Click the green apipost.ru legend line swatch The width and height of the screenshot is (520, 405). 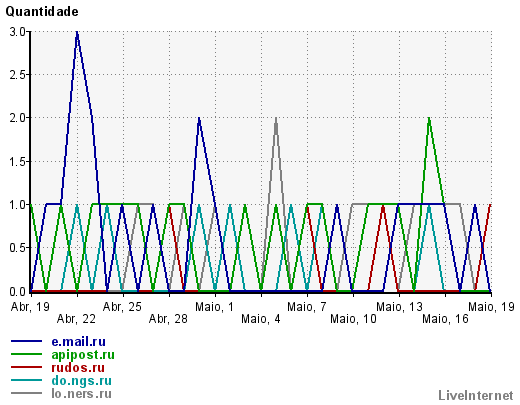(27, 354)
